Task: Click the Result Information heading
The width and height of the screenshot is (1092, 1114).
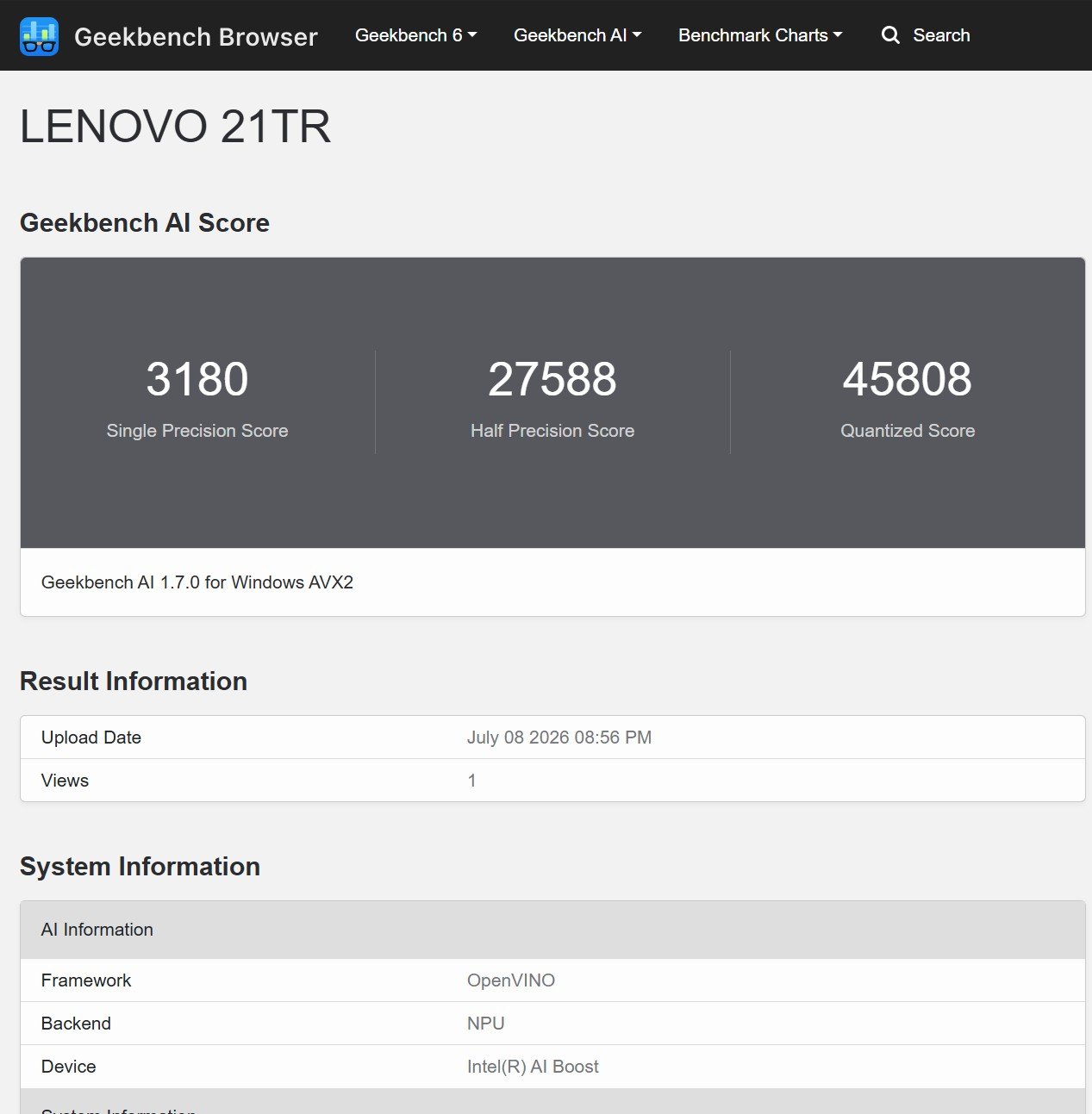Action: [x=134, y=681]
